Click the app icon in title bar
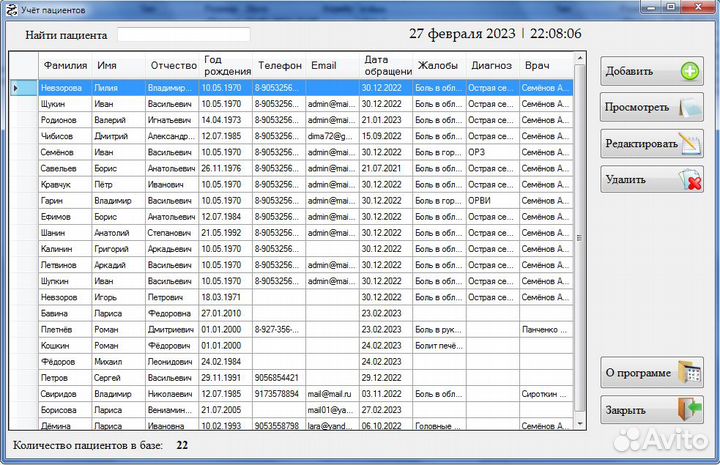 pyautogui.click(x=11, y=9)
